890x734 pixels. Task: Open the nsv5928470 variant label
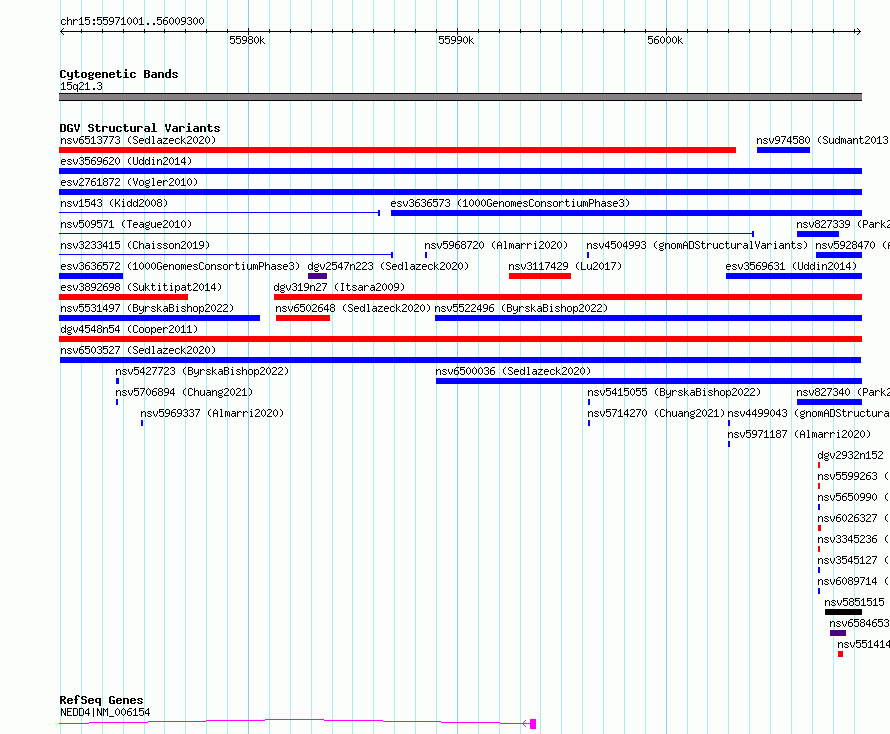tap(853, 245)
